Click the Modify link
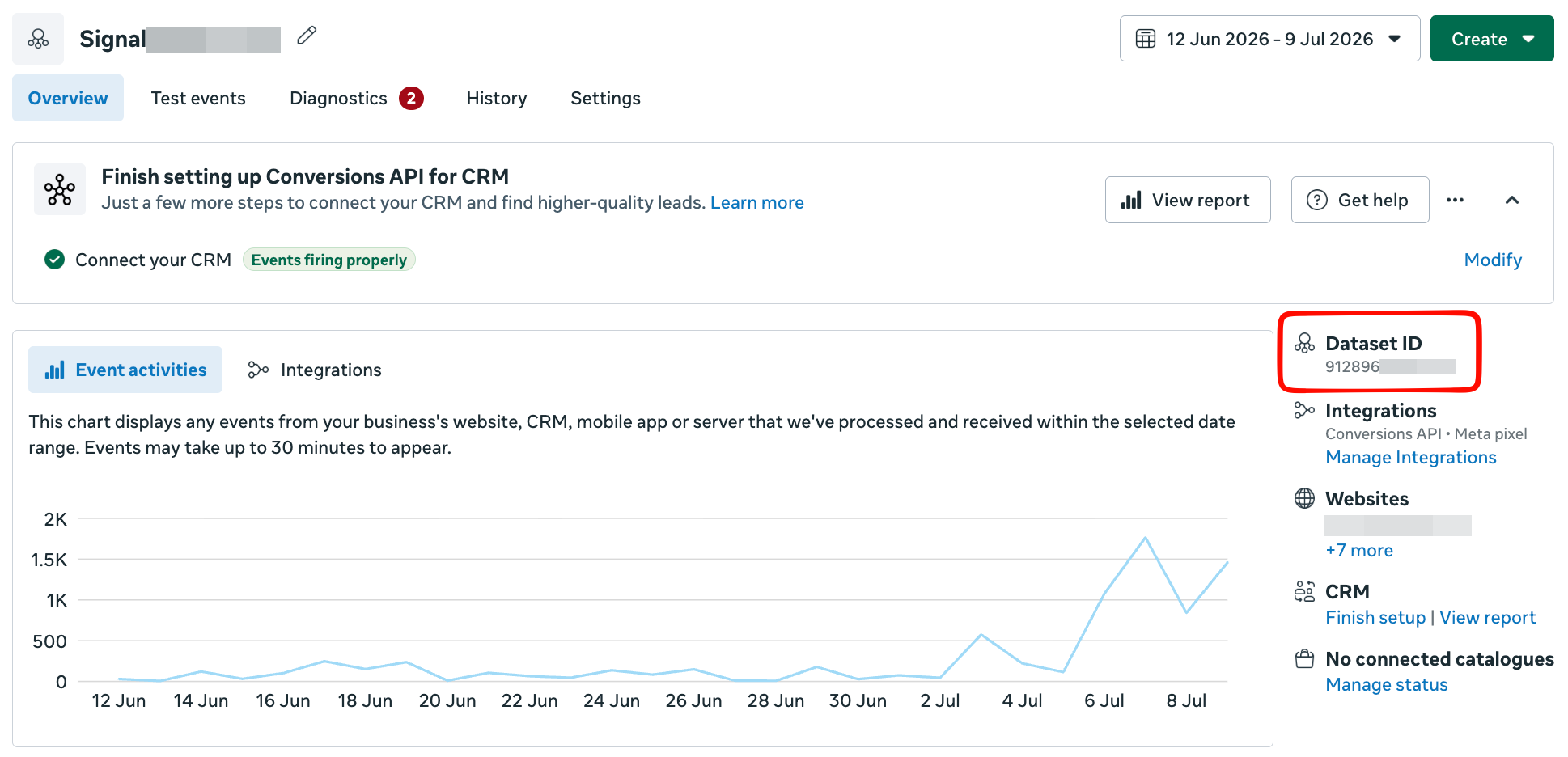This screenshot has height=757, width=1568. [x=1493, y=260]
